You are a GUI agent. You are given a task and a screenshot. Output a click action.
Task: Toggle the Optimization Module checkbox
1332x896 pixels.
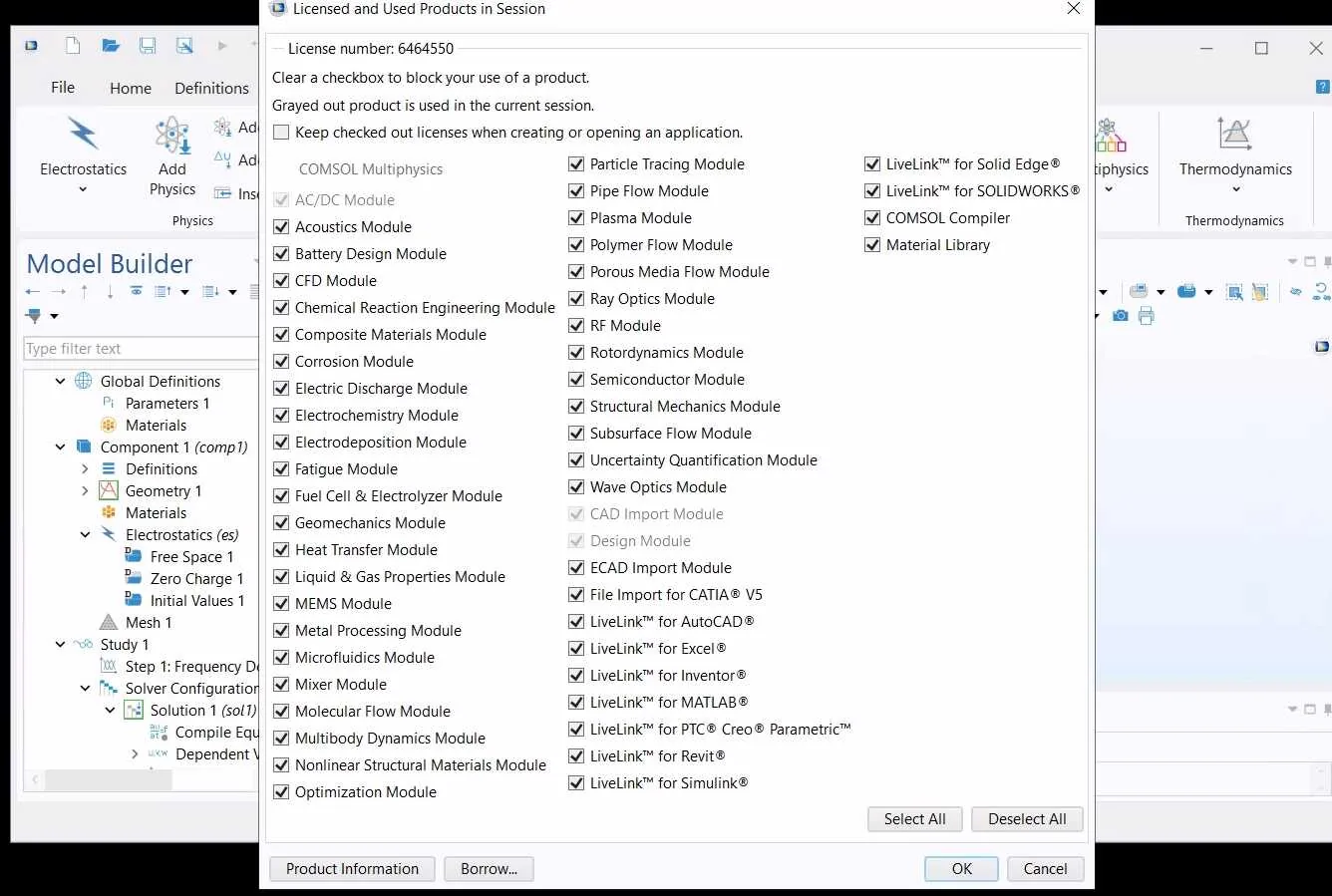[x=281, y=792]
